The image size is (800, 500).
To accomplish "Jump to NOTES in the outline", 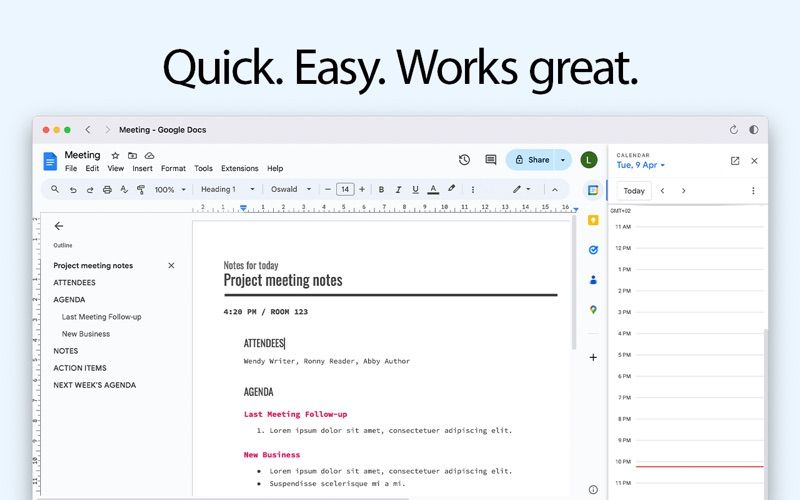I will (66, 351).
